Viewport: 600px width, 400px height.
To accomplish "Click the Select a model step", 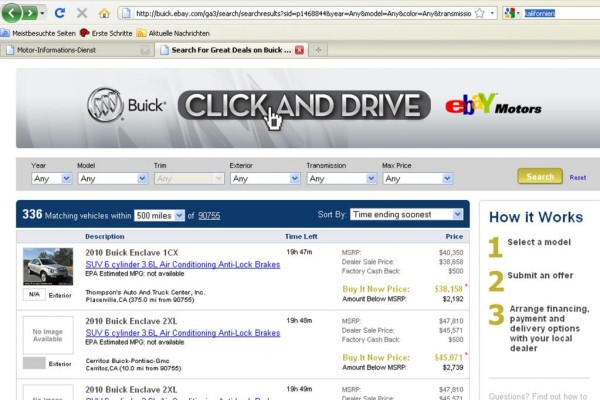I will (539, 242).
